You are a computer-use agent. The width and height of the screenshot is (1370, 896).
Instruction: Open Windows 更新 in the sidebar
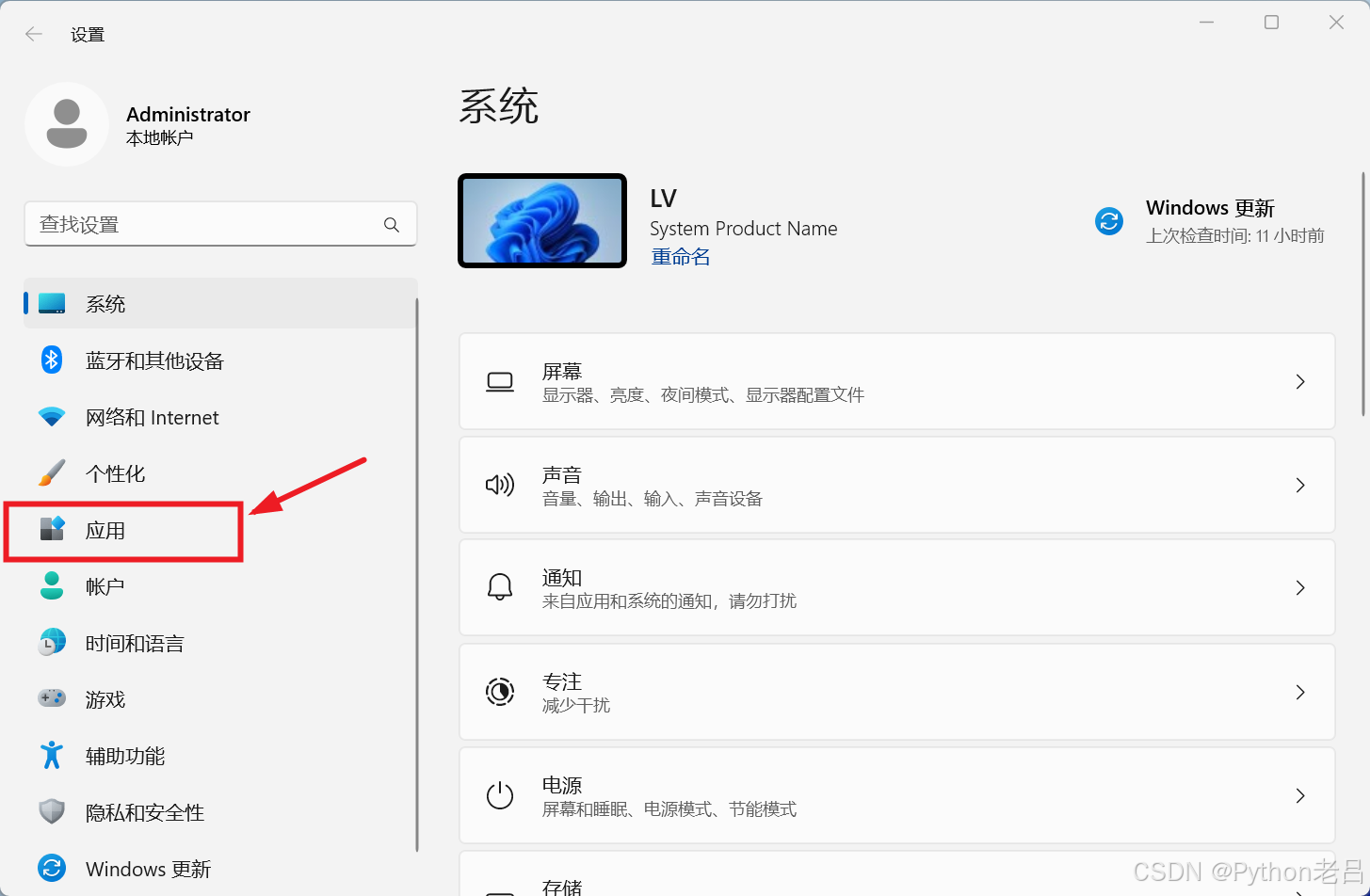220,869
